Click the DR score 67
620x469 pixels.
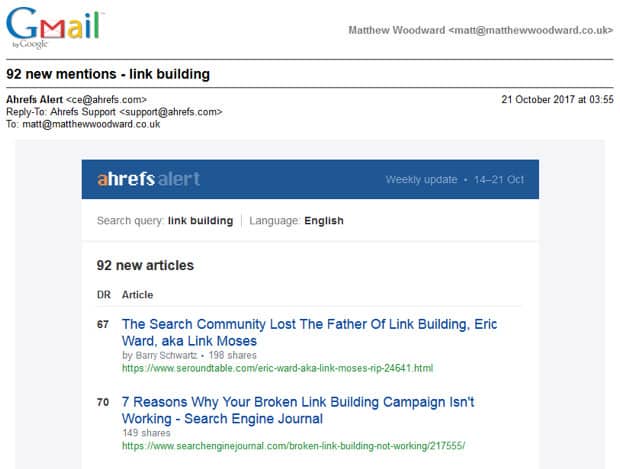pyautogui.click(x=103, y=324)
